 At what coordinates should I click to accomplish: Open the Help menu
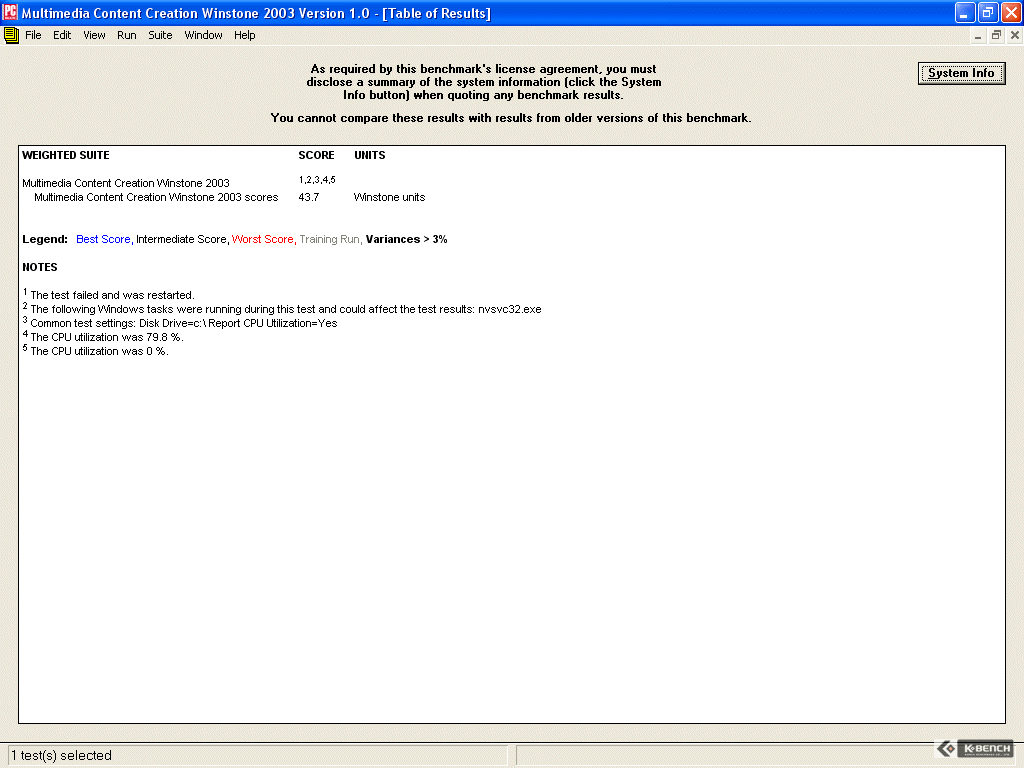[x=244, y=35]
